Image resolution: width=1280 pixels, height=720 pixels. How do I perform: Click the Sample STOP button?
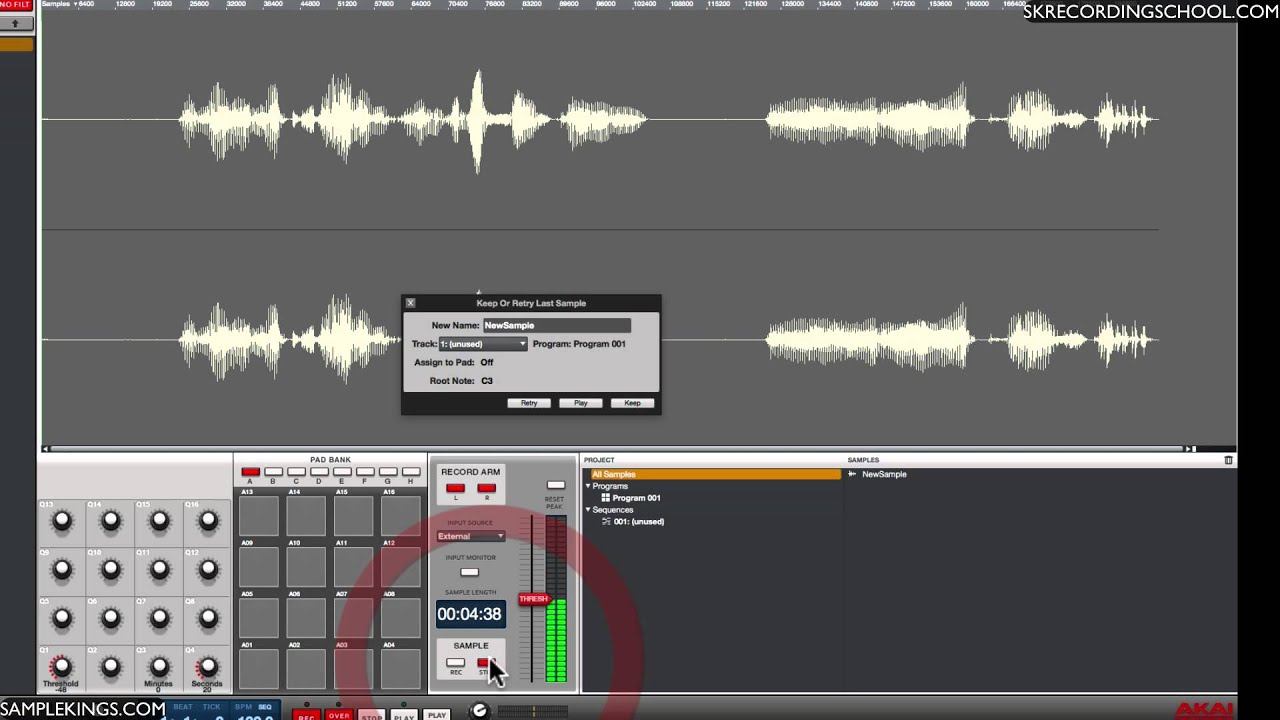(487, 663)
